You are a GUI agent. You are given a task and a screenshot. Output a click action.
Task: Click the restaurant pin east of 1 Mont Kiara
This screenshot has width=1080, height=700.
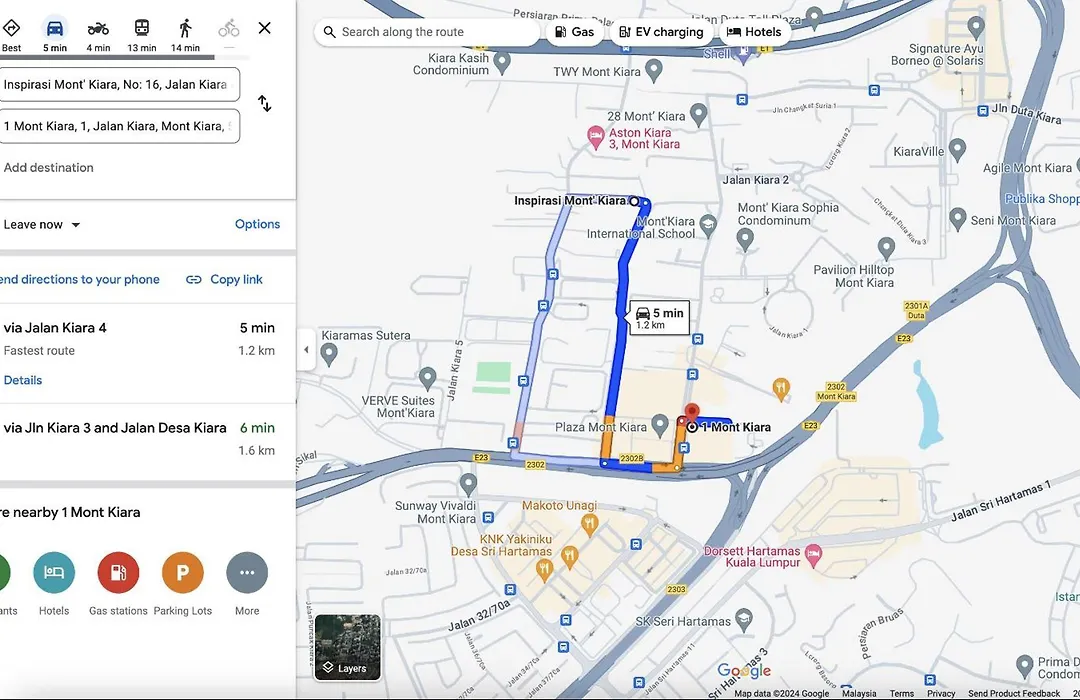tap(780, 389)
